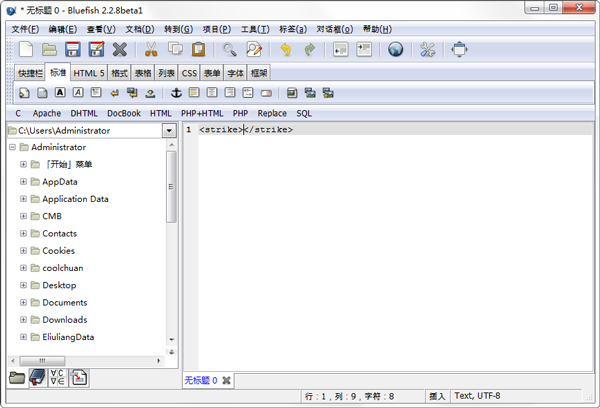
Task: Close the document with the gray X icon
Action: pos(120,49)
